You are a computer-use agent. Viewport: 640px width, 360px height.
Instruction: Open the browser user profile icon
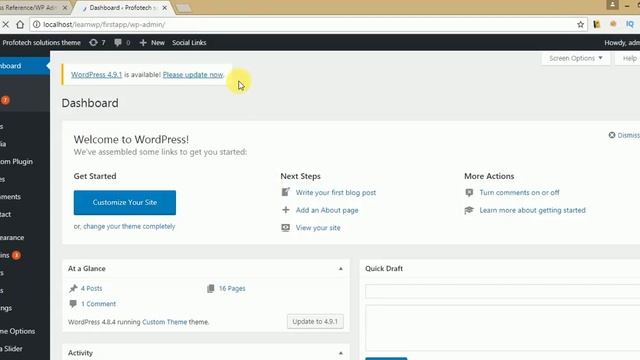coord(612,5)
